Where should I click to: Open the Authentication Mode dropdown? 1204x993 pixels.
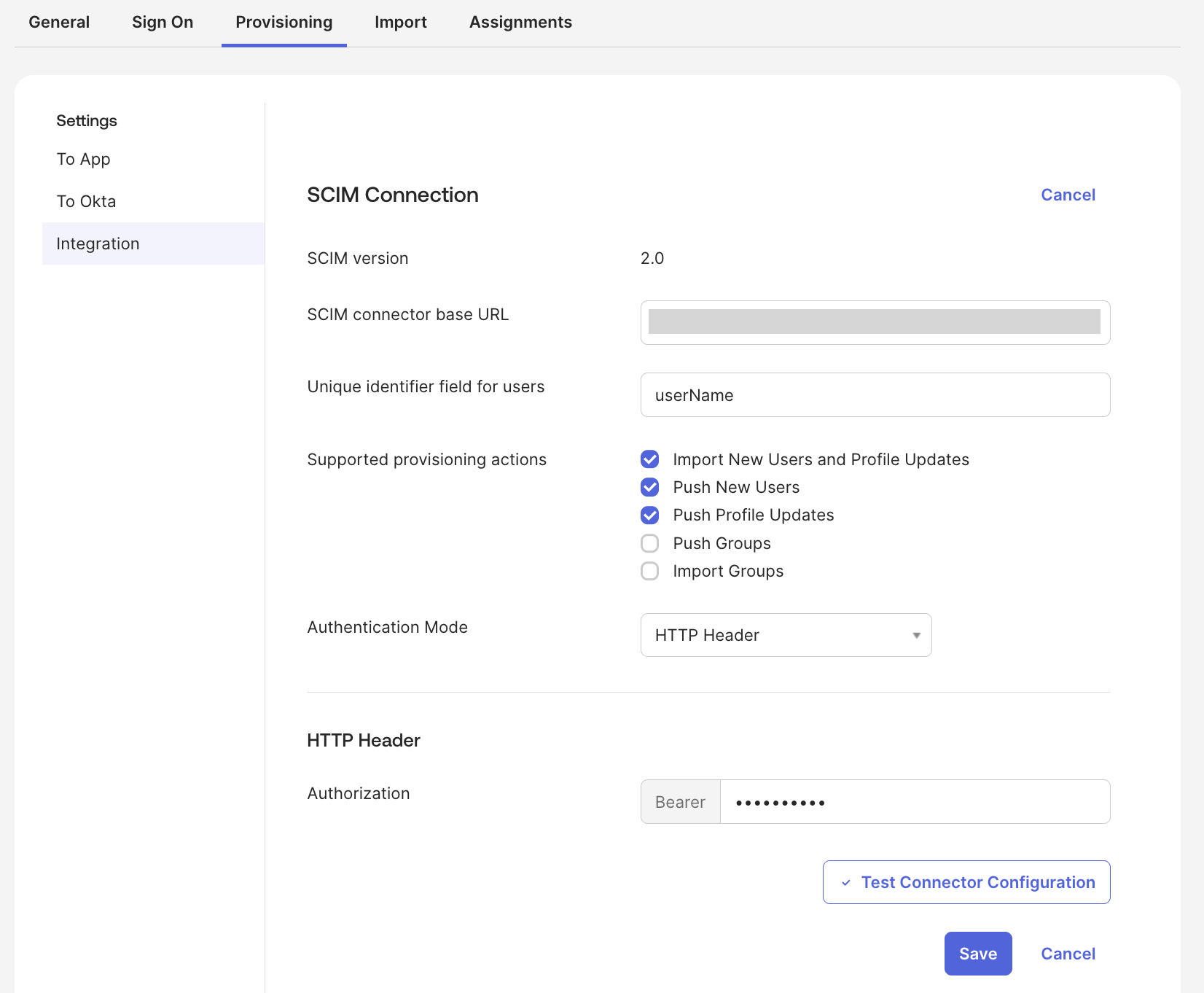click(786, 635)
